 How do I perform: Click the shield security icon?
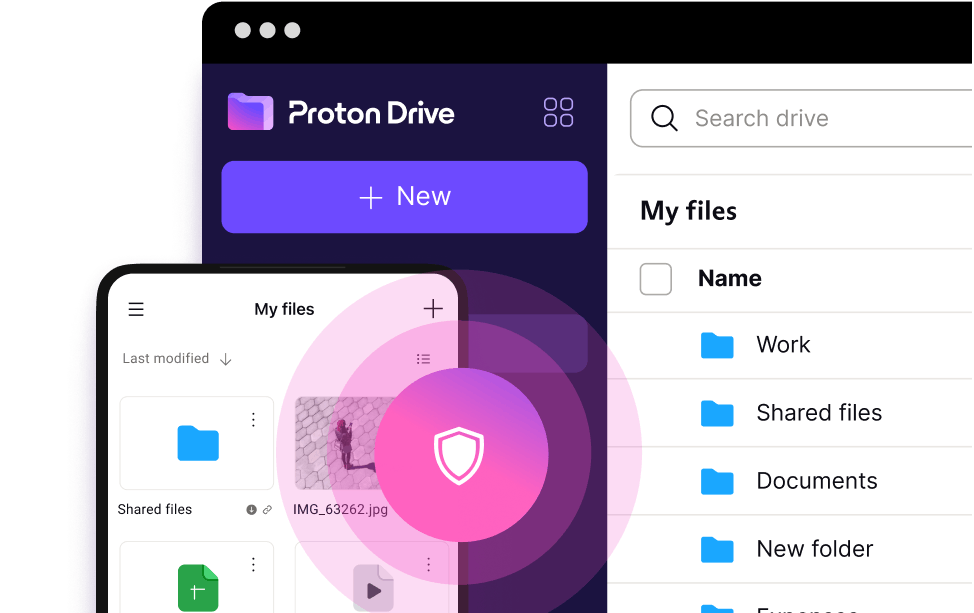pyautogui.click(x=459, y=456)
